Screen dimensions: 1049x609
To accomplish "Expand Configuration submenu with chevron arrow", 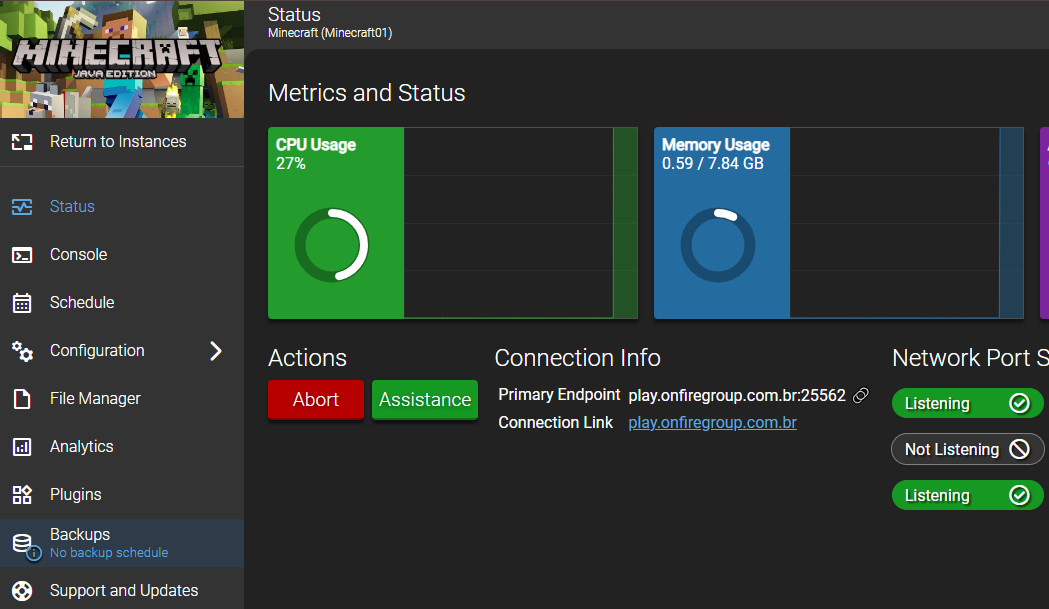I will pyautogui.click(x=216, y=351).
